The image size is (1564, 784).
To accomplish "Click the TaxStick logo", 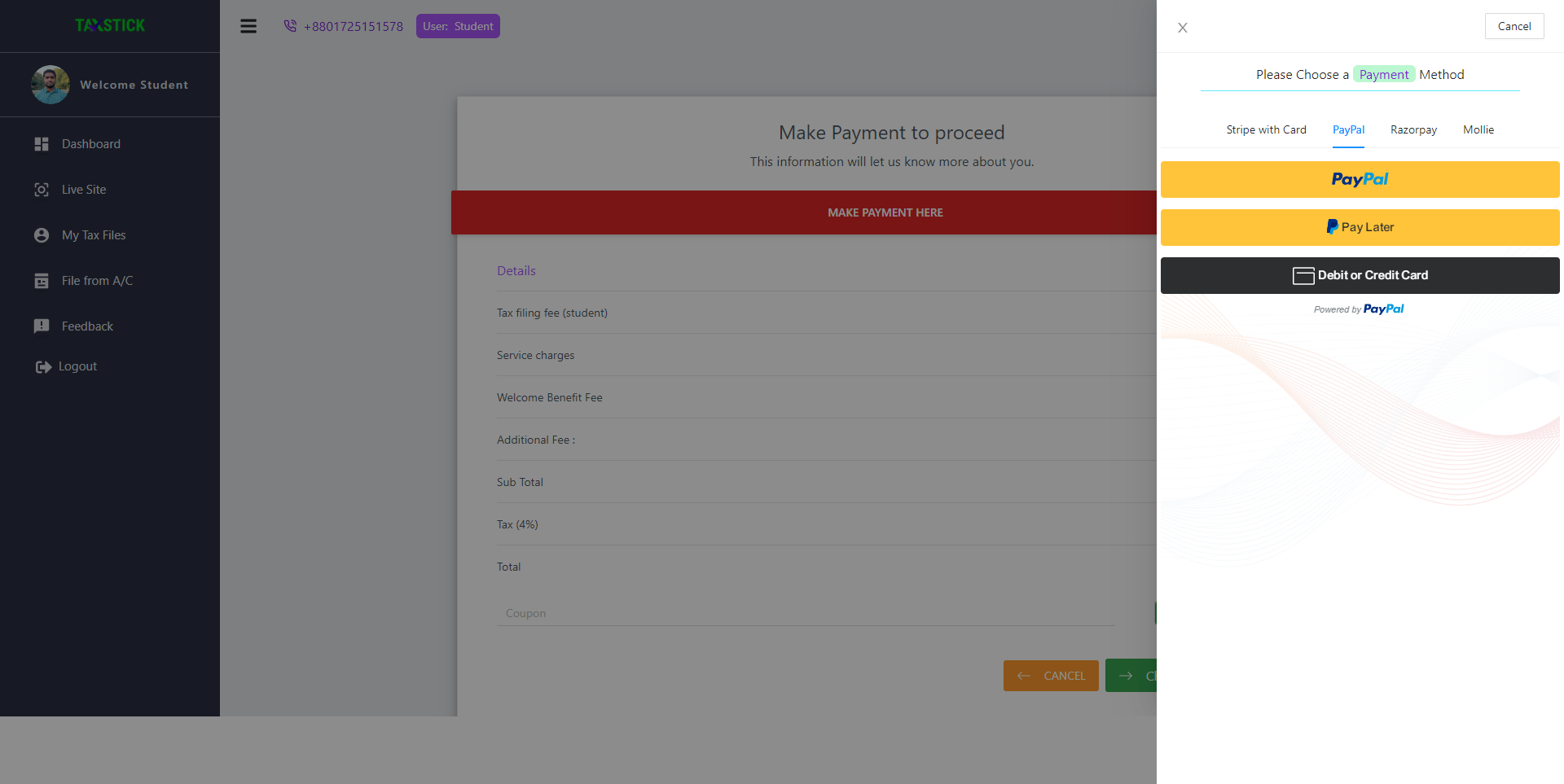I will coord(110,25).
